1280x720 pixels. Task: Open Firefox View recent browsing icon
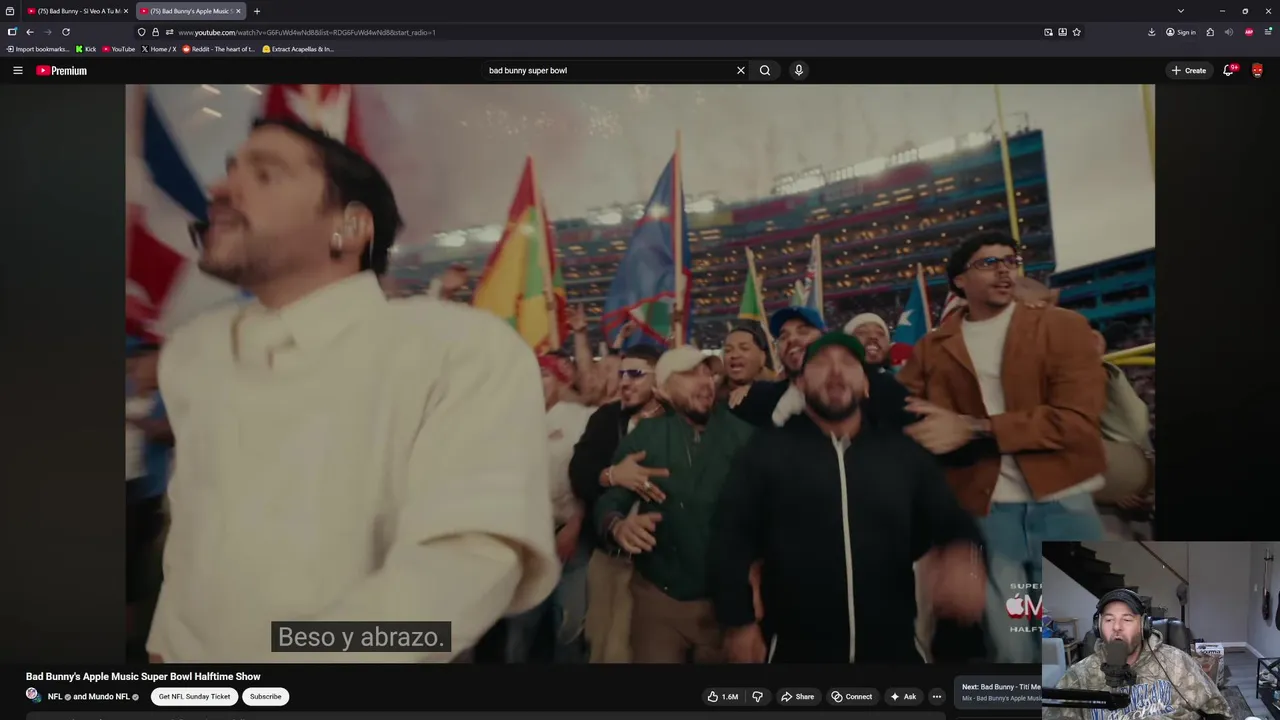(10, 11)
